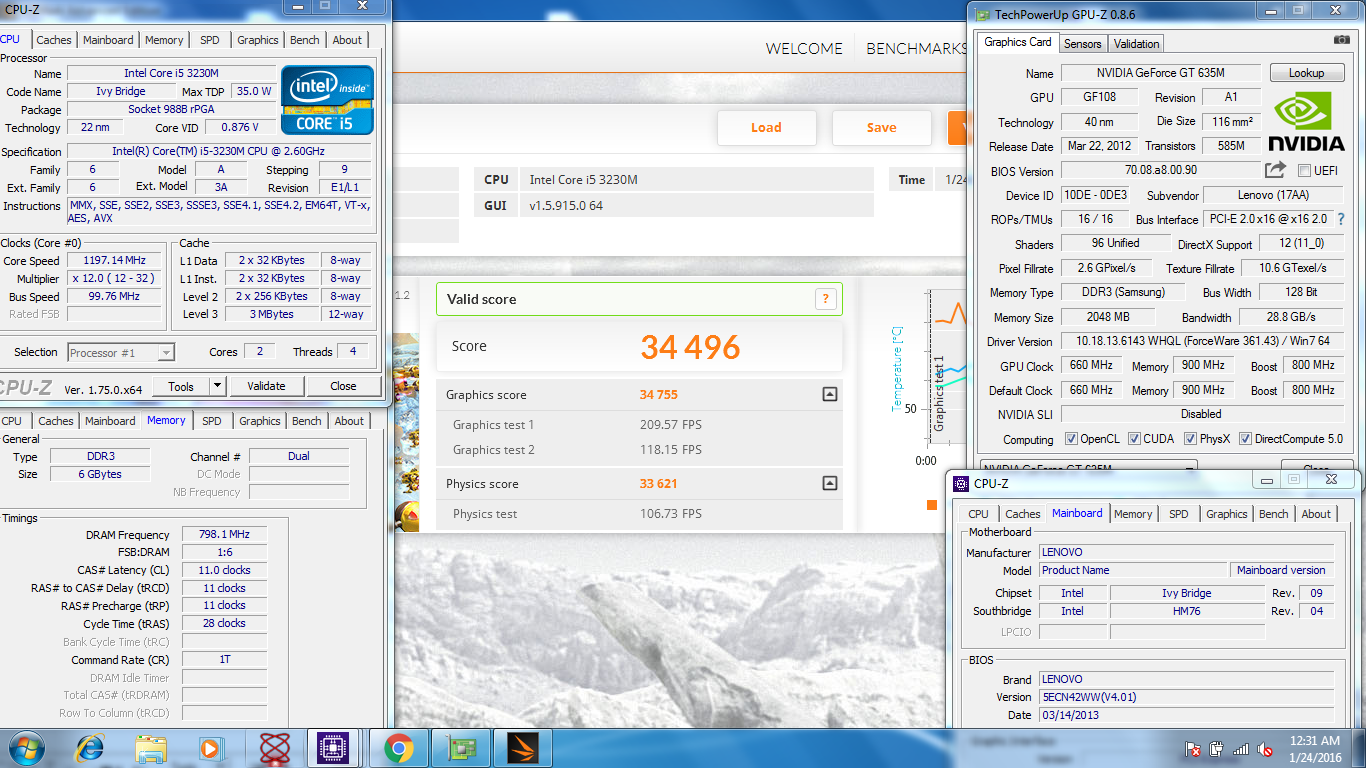
Task: Click the Southbridge value HM76
Action: pos(1187,611)
